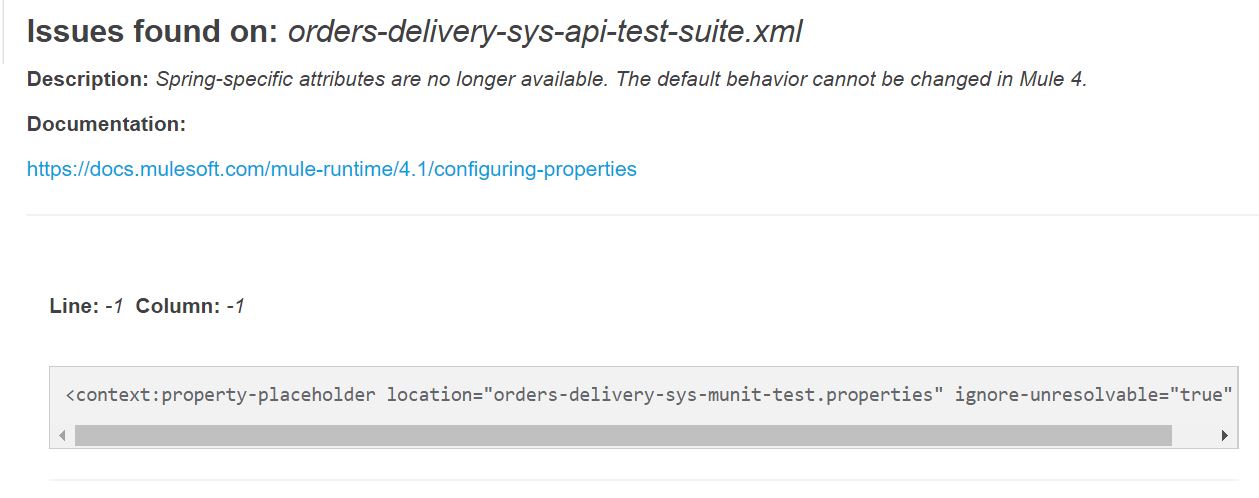Click the "Issues found on:" heading
The height and width of the screenshot is (498, 1259).
point(152,32)
